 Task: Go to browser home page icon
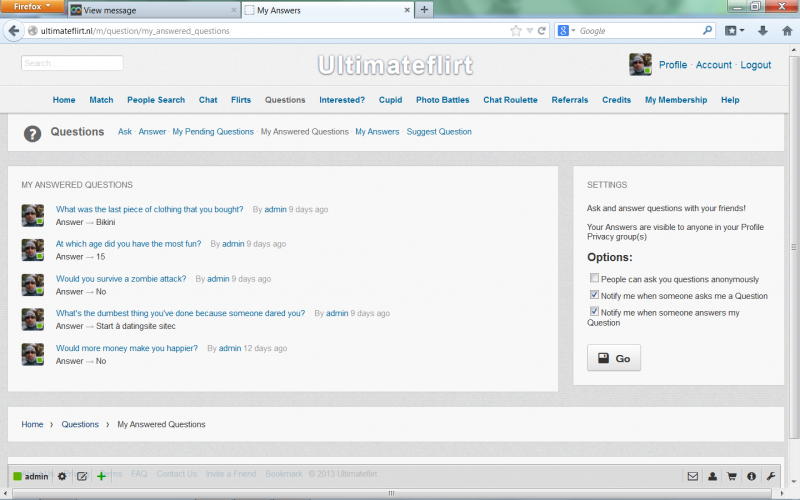(x=787, y=31)
